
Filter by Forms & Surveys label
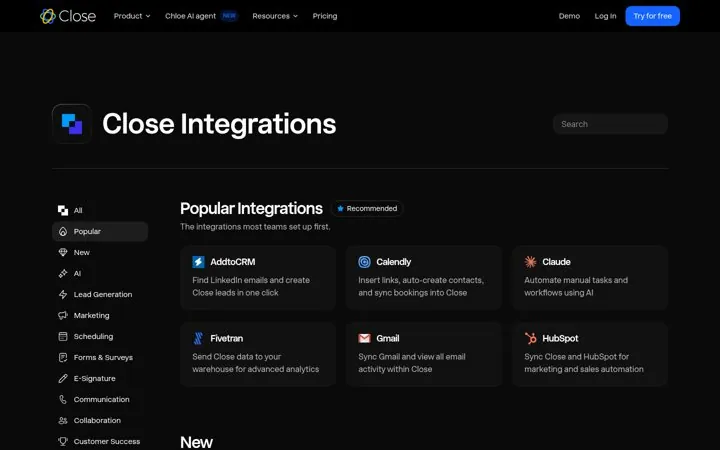coord(103,358)
